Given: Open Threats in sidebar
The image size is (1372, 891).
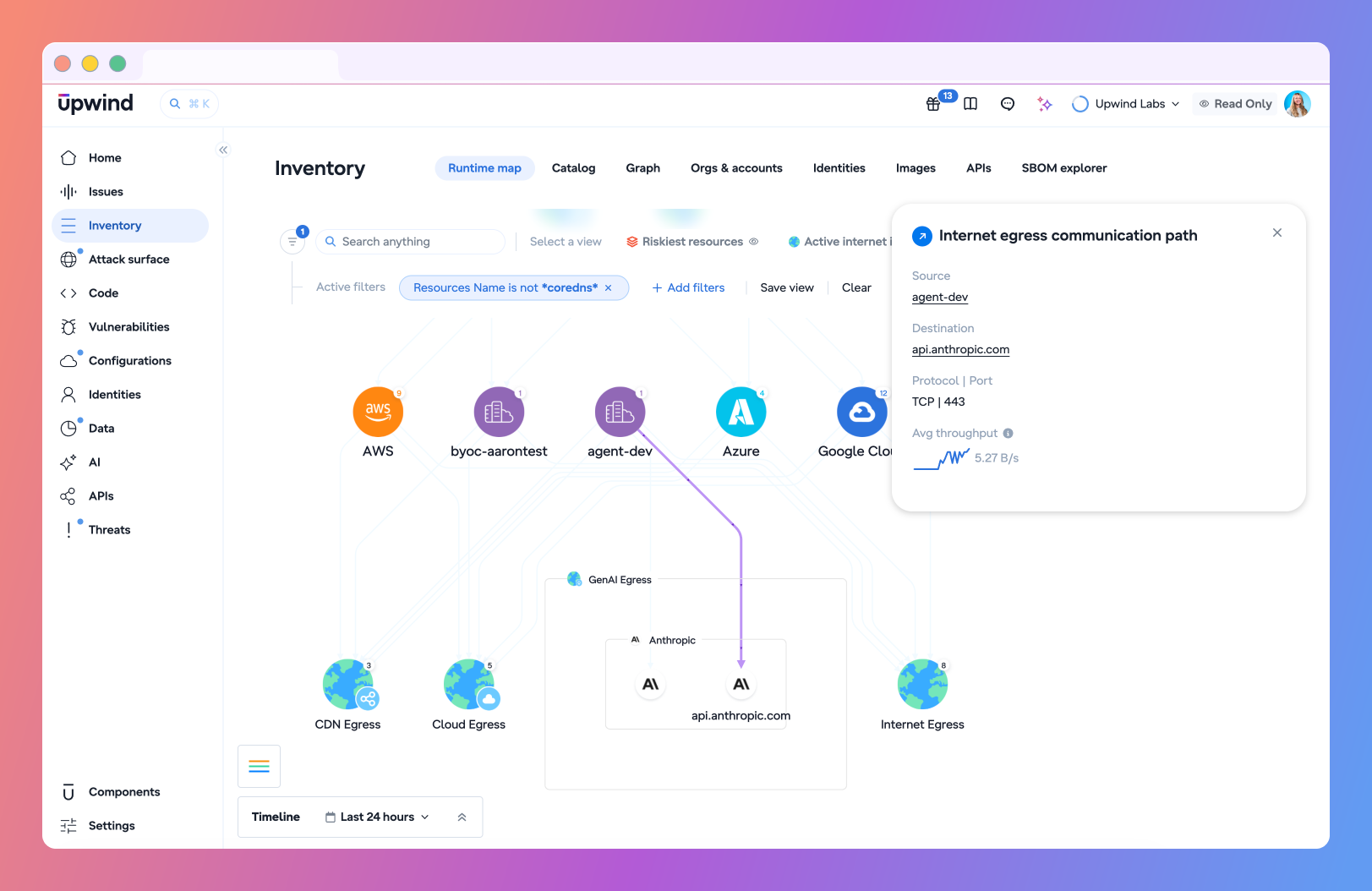Looking at the screenshot, I should click(130, 530).
